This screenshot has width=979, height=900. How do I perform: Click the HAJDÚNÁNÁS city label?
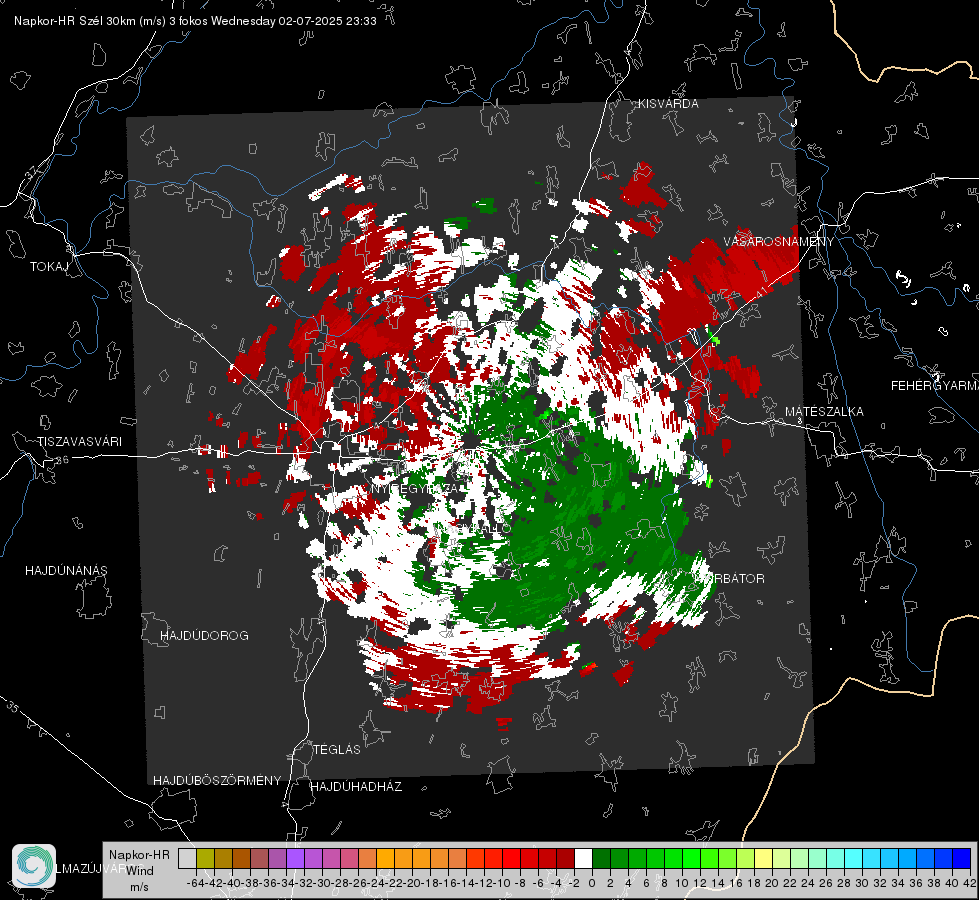[x=66, y=570]
